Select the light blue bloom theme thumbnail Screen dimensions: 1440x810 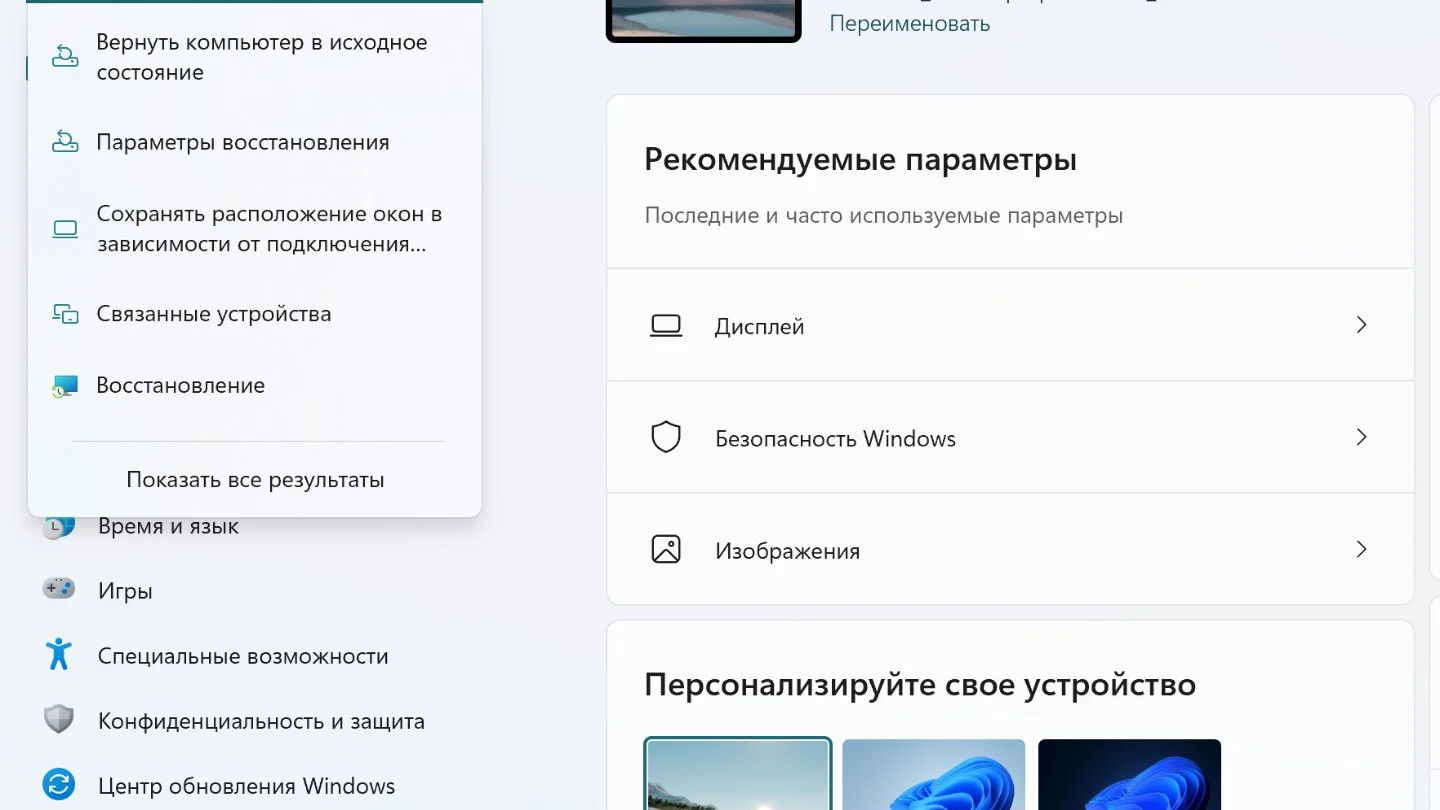(x=934, y=774)
